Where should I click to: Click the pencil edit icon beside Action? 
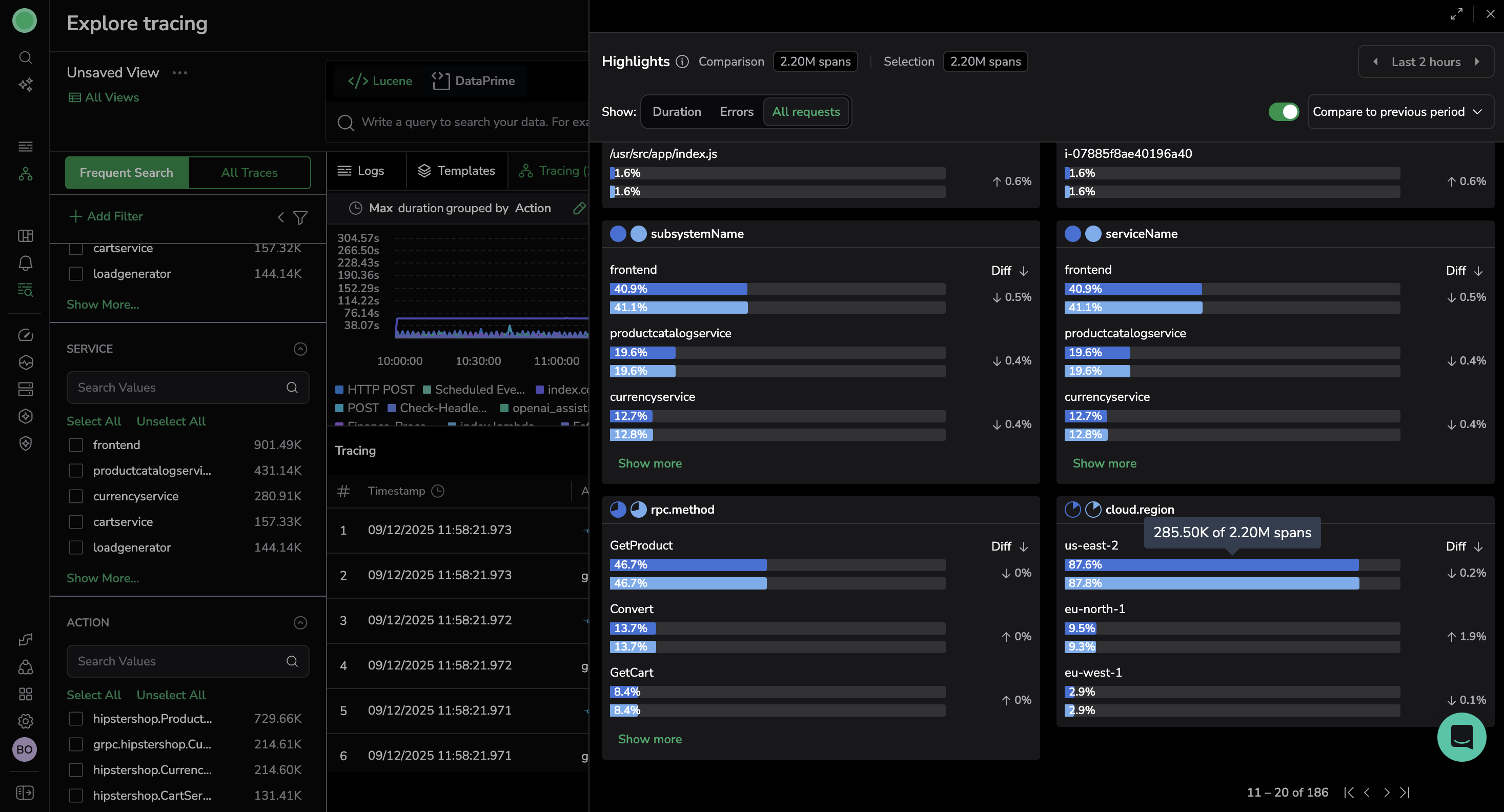[x=579, y=209]
